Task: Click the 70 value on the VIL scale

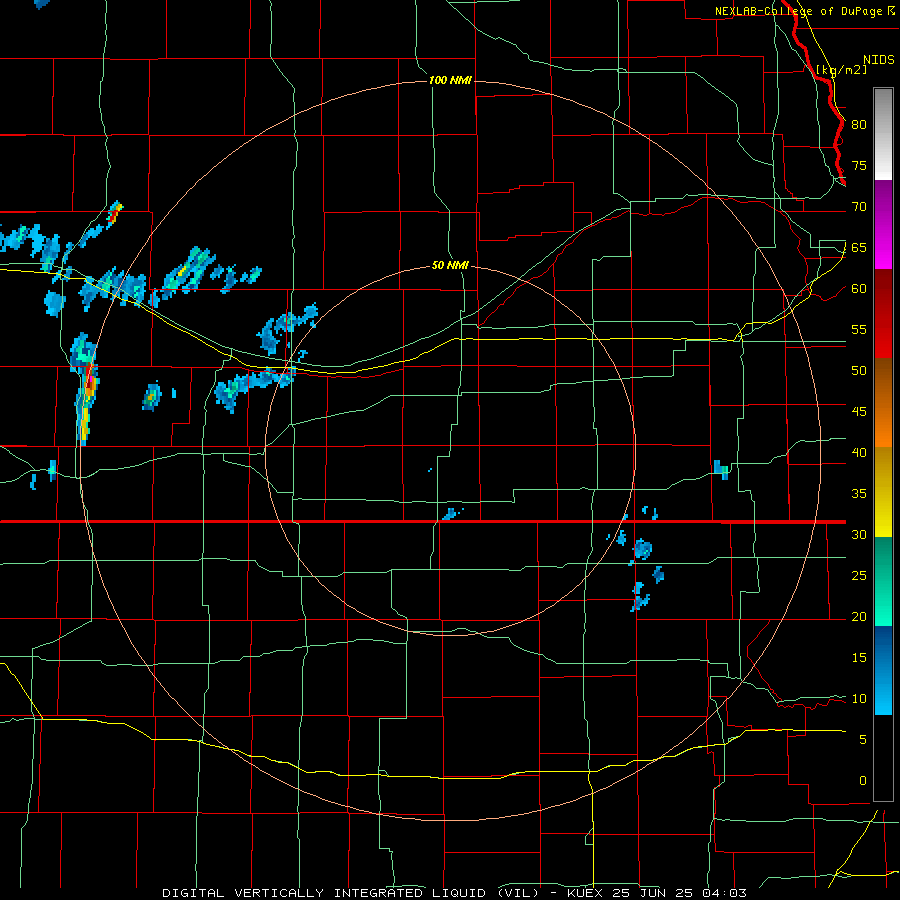Action: 859,207
